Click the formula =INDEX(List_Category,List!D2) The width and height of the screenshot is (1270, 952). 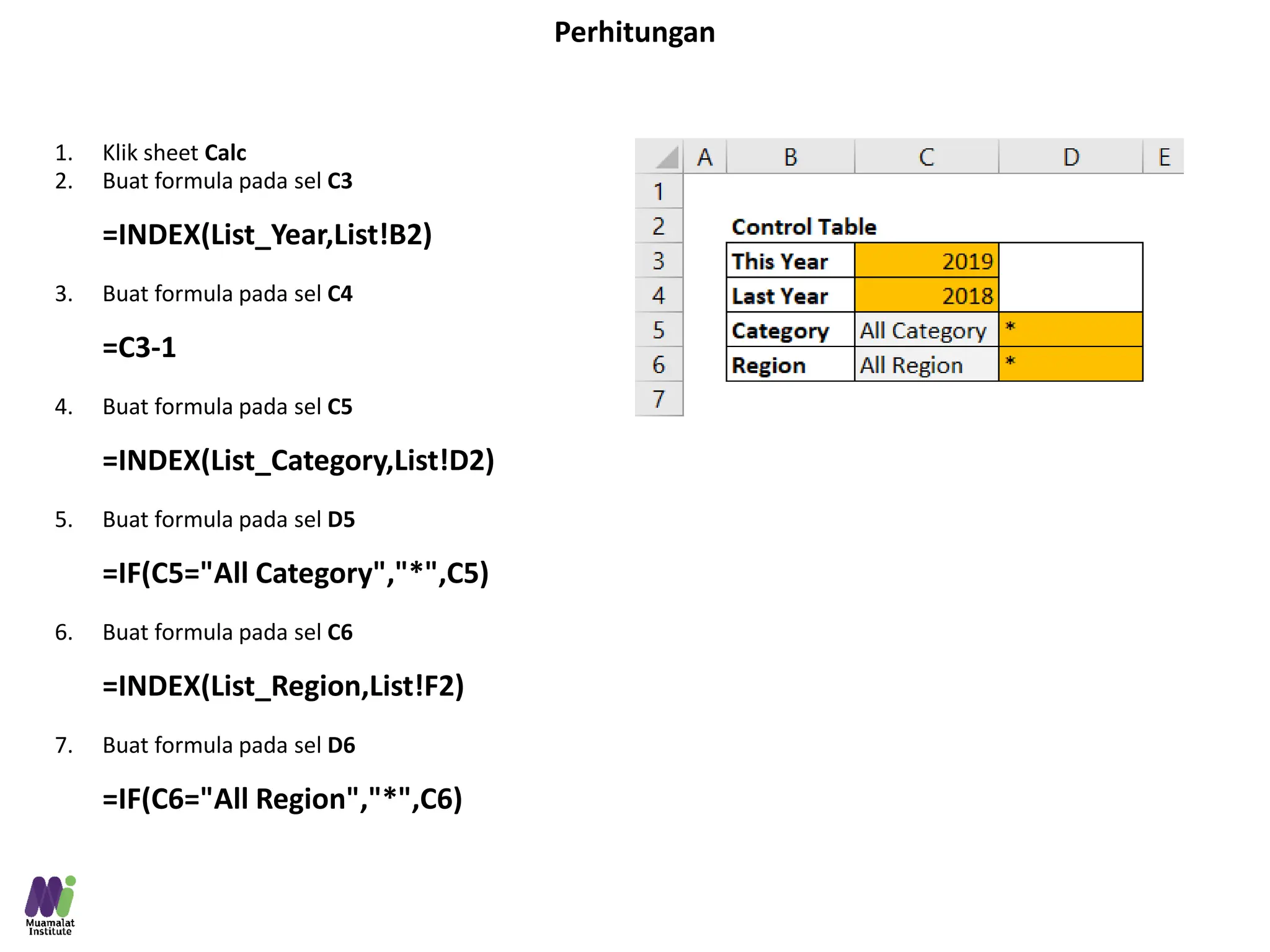(x=298, y=461)
